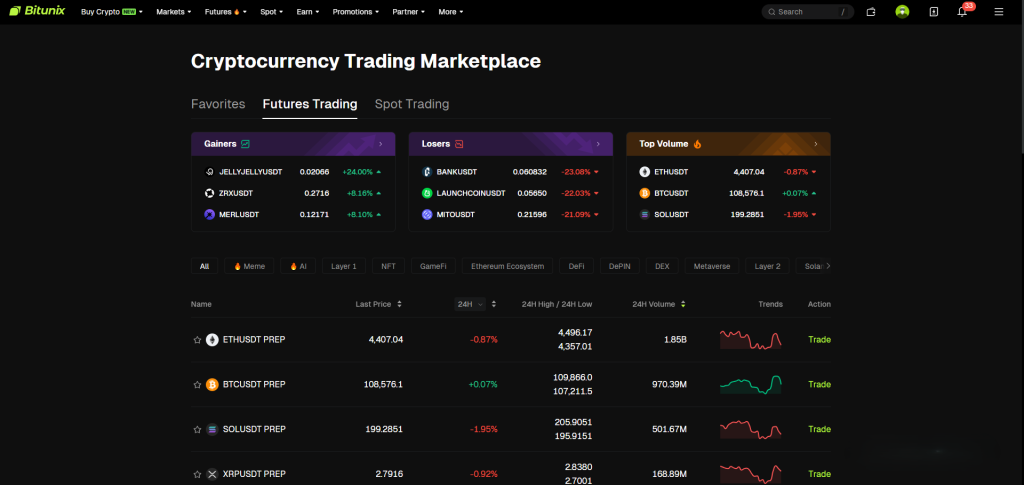Click Trade for ETHUSDT PREP
This screenshot has width=1024, height=485.
[819, 340]
